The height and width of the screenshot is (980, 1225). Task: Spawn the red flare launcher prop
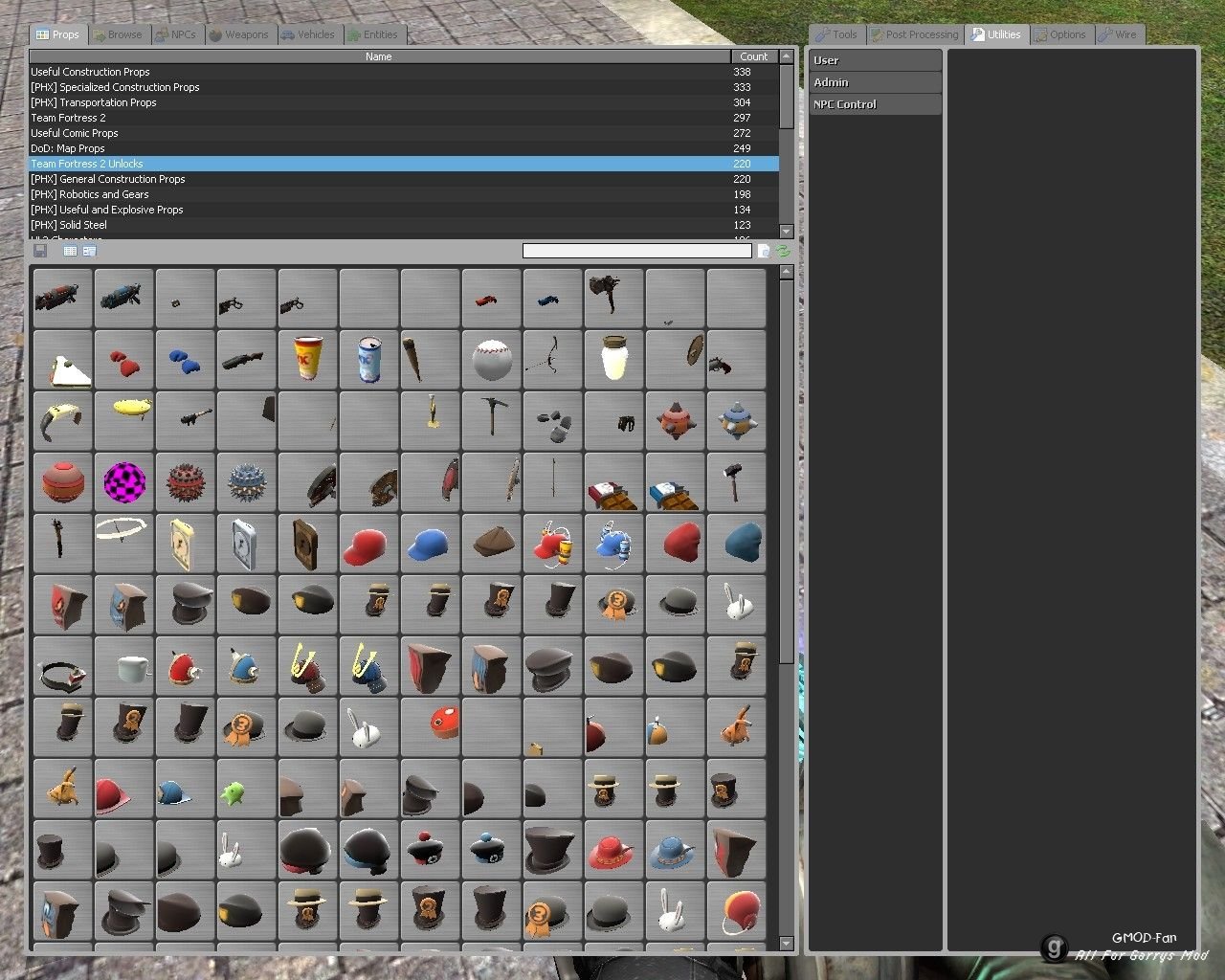pyautogui.click(x=491, y=299)
